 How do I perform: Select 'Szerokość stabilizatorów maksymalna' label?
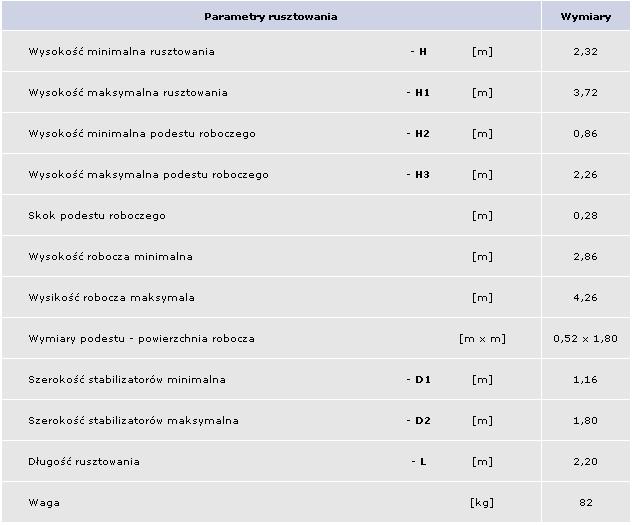(x=133, y=421)
